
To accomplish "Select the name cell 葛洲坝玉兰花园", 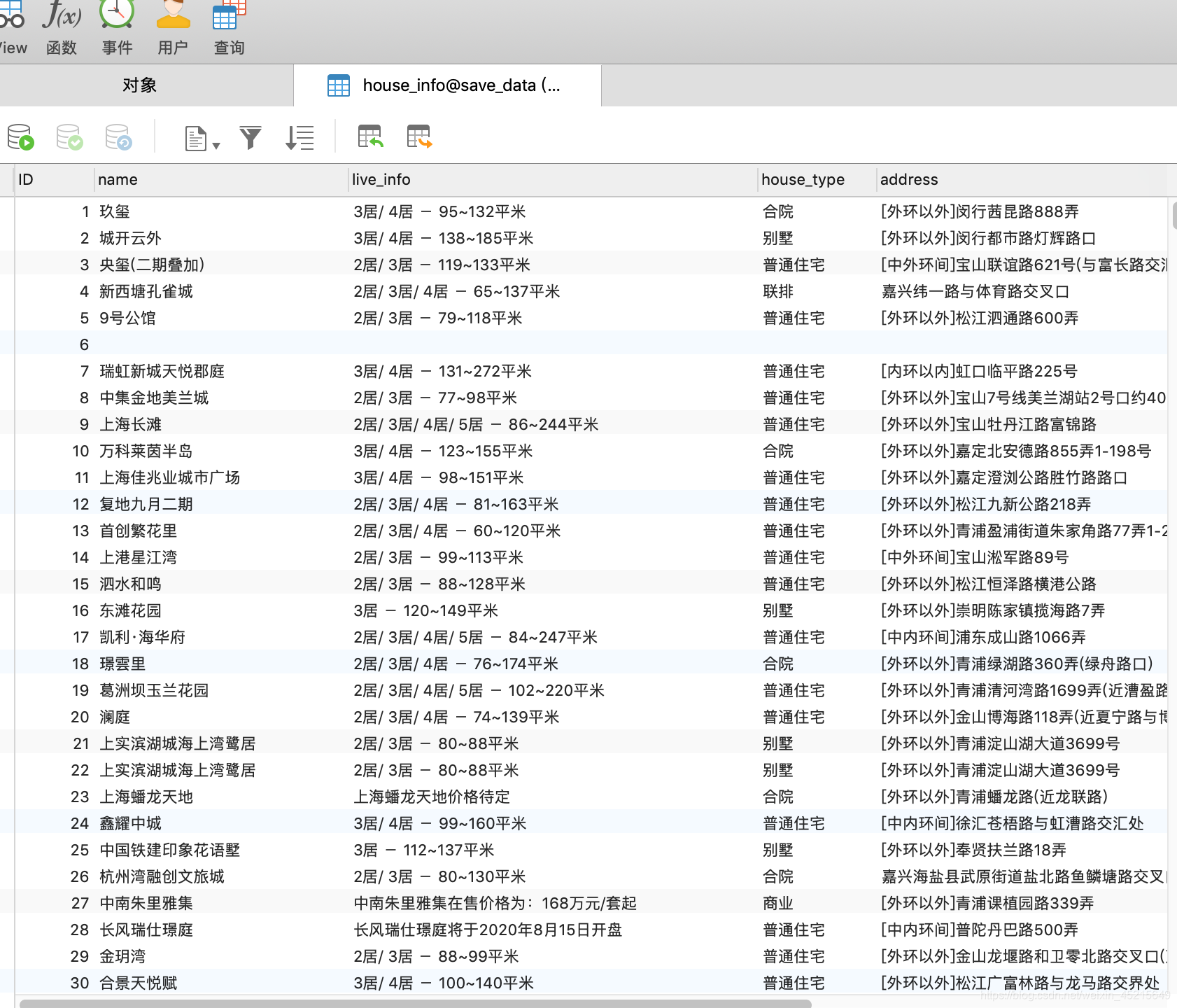I will 154,690.
